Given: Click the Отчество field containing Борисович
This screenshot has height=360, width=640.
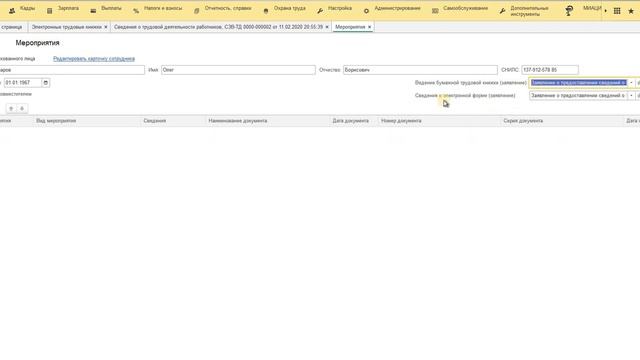Looking at the screenshot, I should (x=420, y=70).
